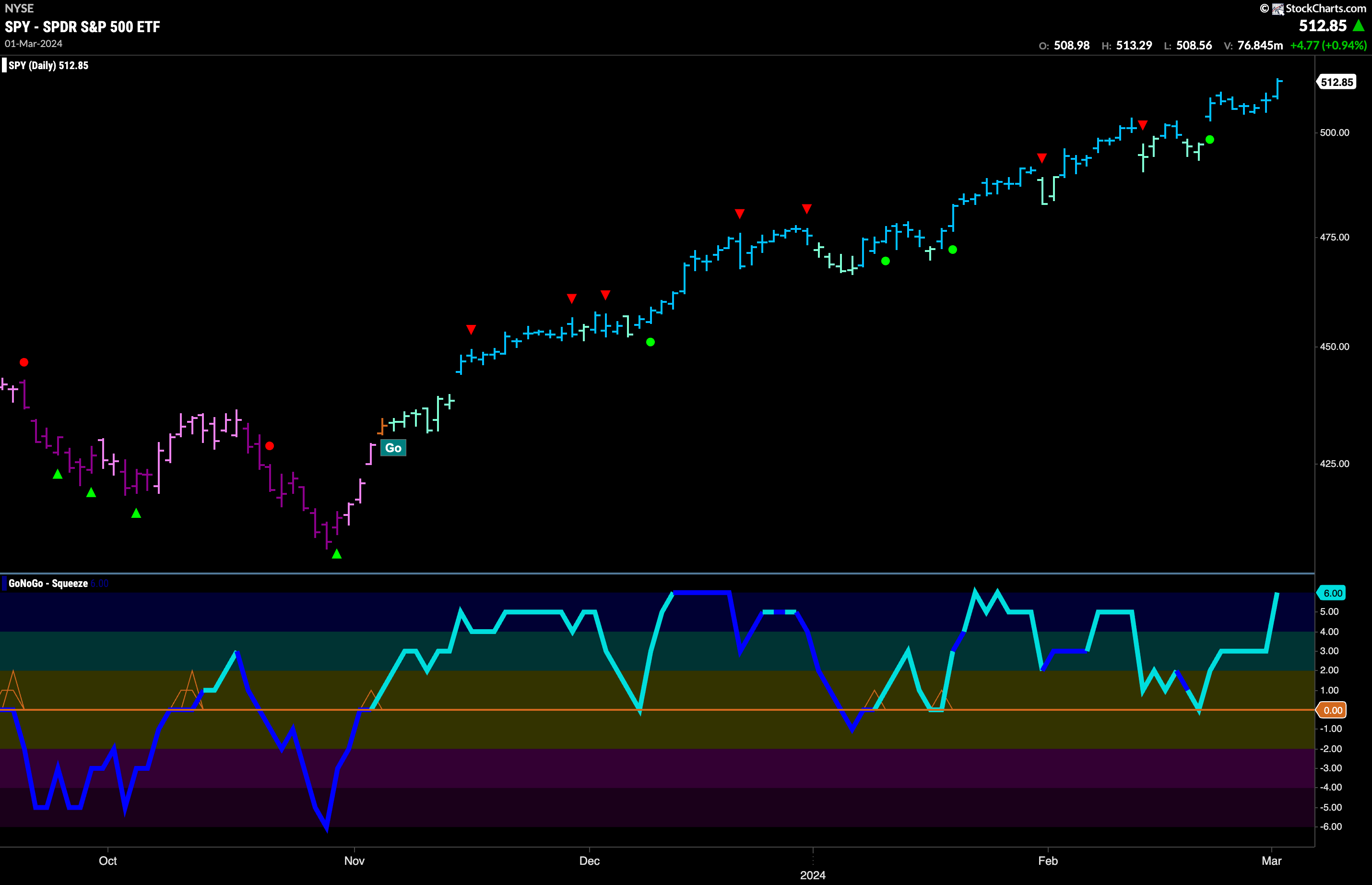This screenshot has height=885, width=1372.
Task: Click the "475.00" price axis label
Action: click(x=1334, y=238)
